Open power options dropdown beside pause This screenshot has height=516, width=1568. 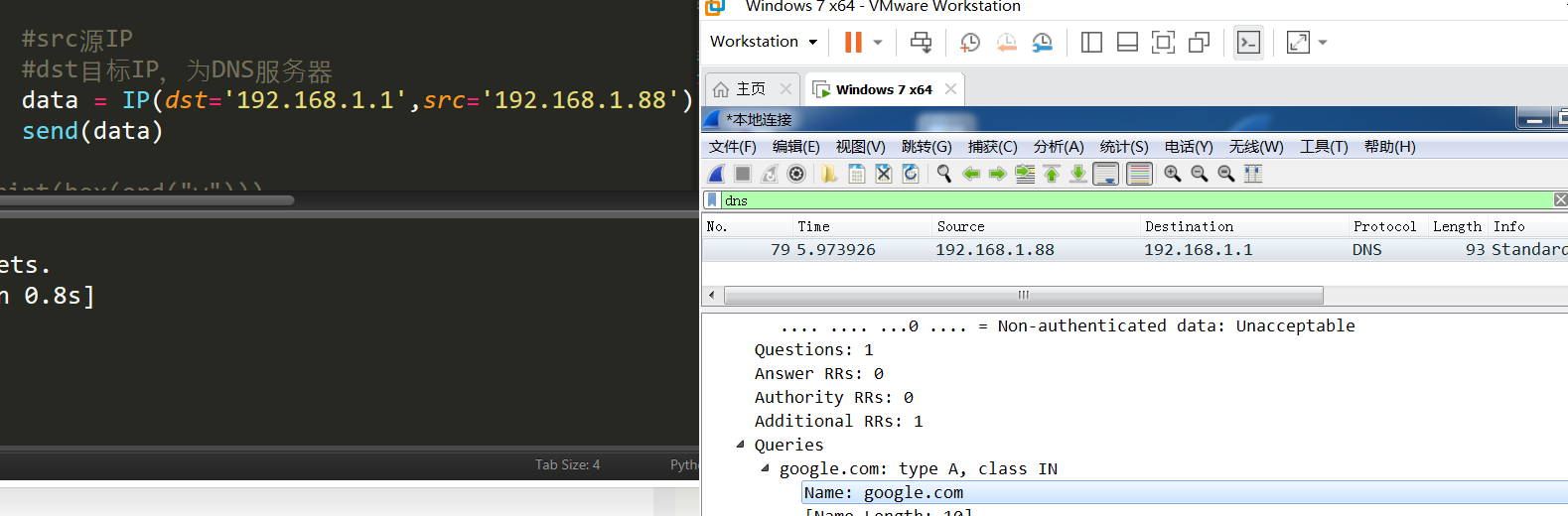[878, 43]
